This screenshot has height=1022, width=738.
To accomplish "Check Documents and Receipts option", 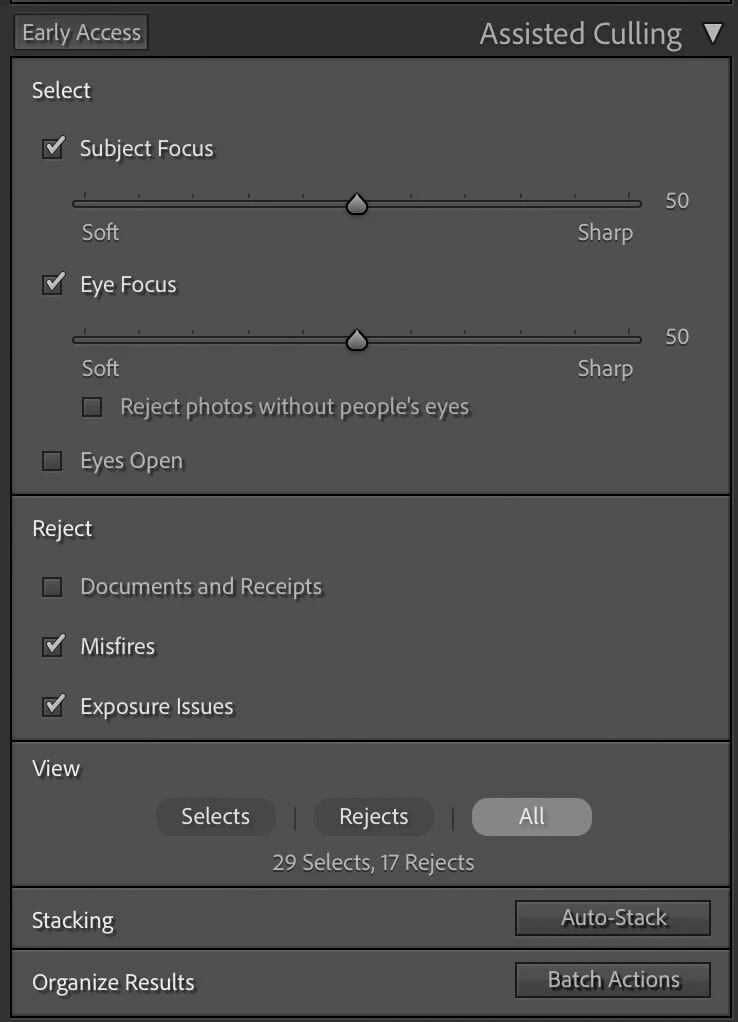I will pos(52,587).
